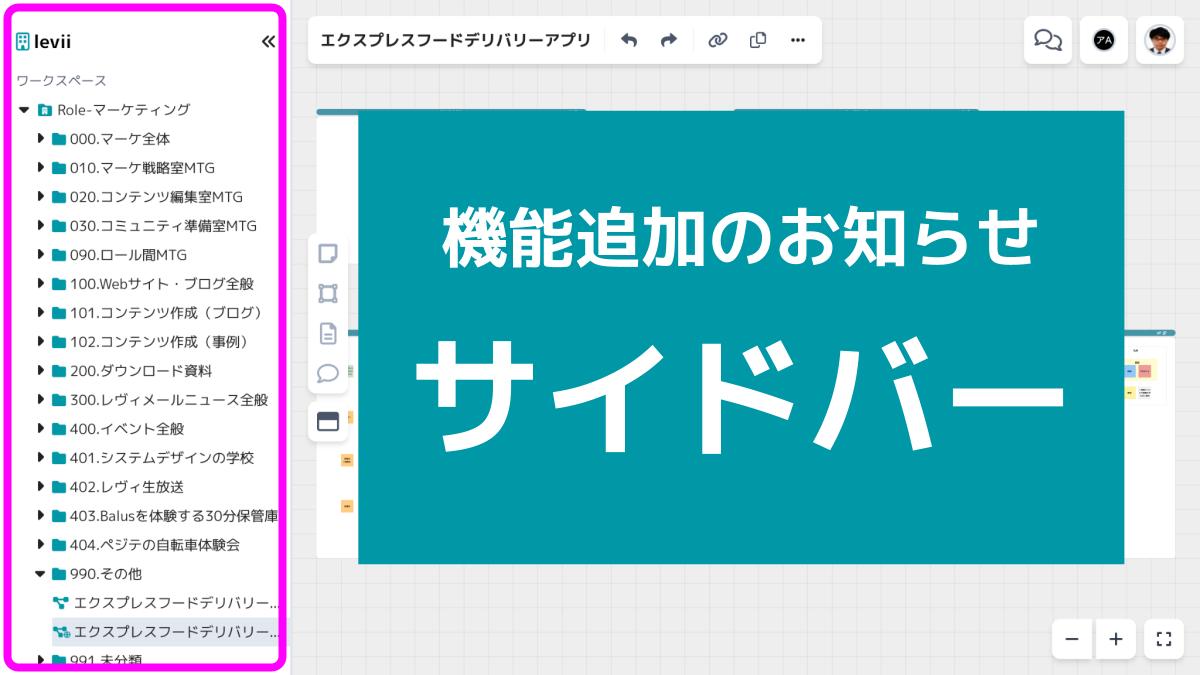Viewport: 1200px width, 675px height.
Task: Expand the 020.コンテンツ編集室MTG folder
Action: (41, 196)
